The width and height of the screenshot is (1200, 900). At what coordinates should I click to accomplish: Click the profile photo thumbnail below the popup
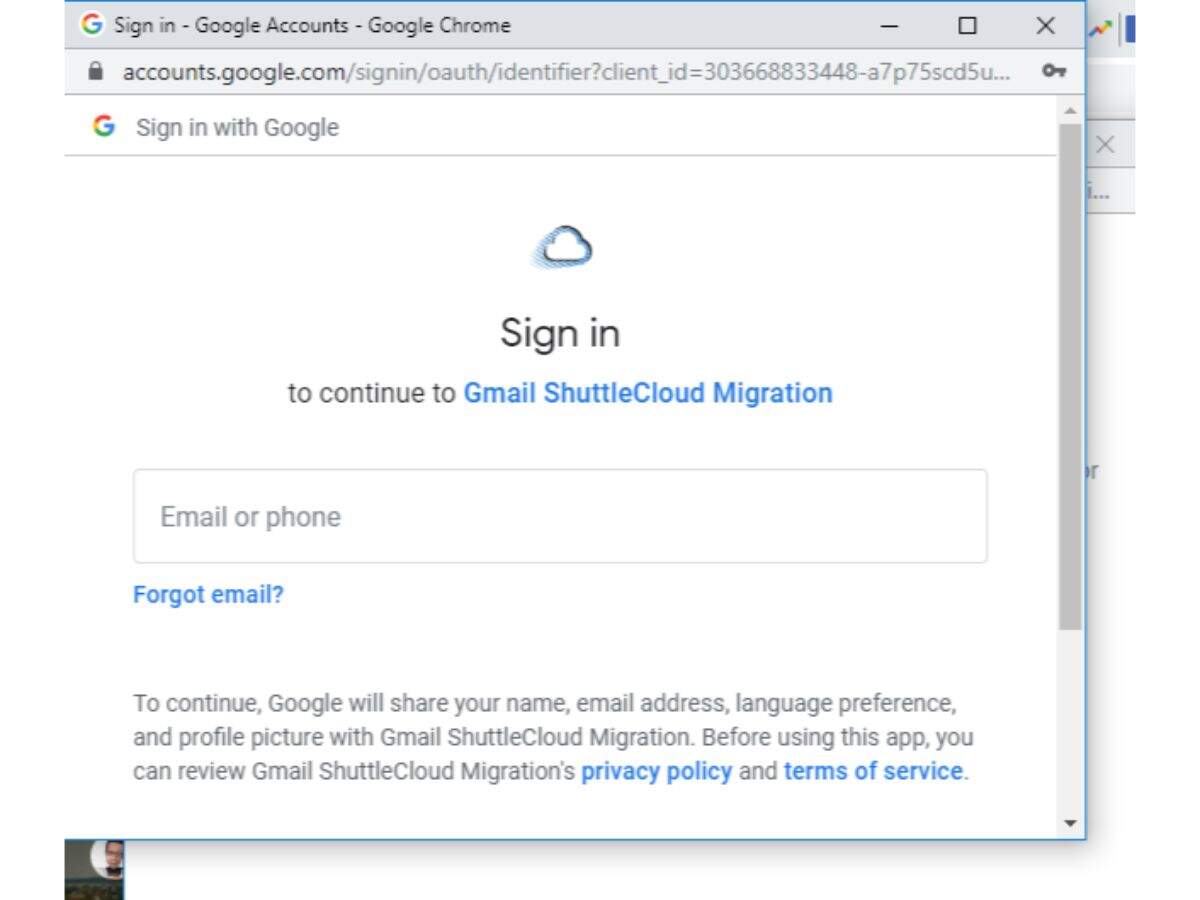pyautogui.click(x=96, y=868)
